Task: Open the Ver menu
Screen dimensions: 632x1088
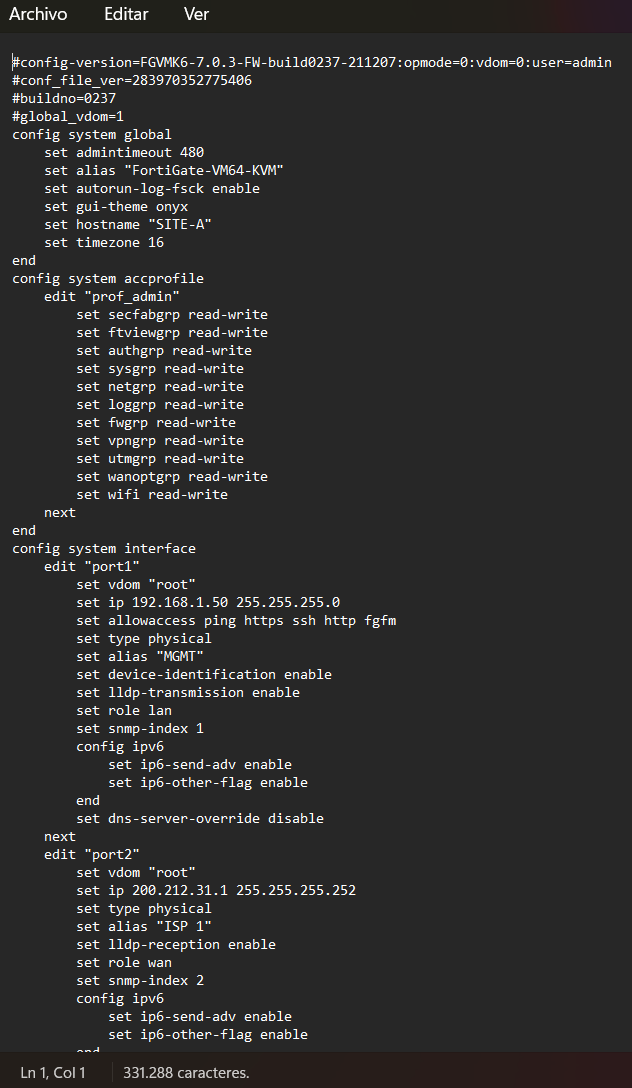Action: [196, 14]
